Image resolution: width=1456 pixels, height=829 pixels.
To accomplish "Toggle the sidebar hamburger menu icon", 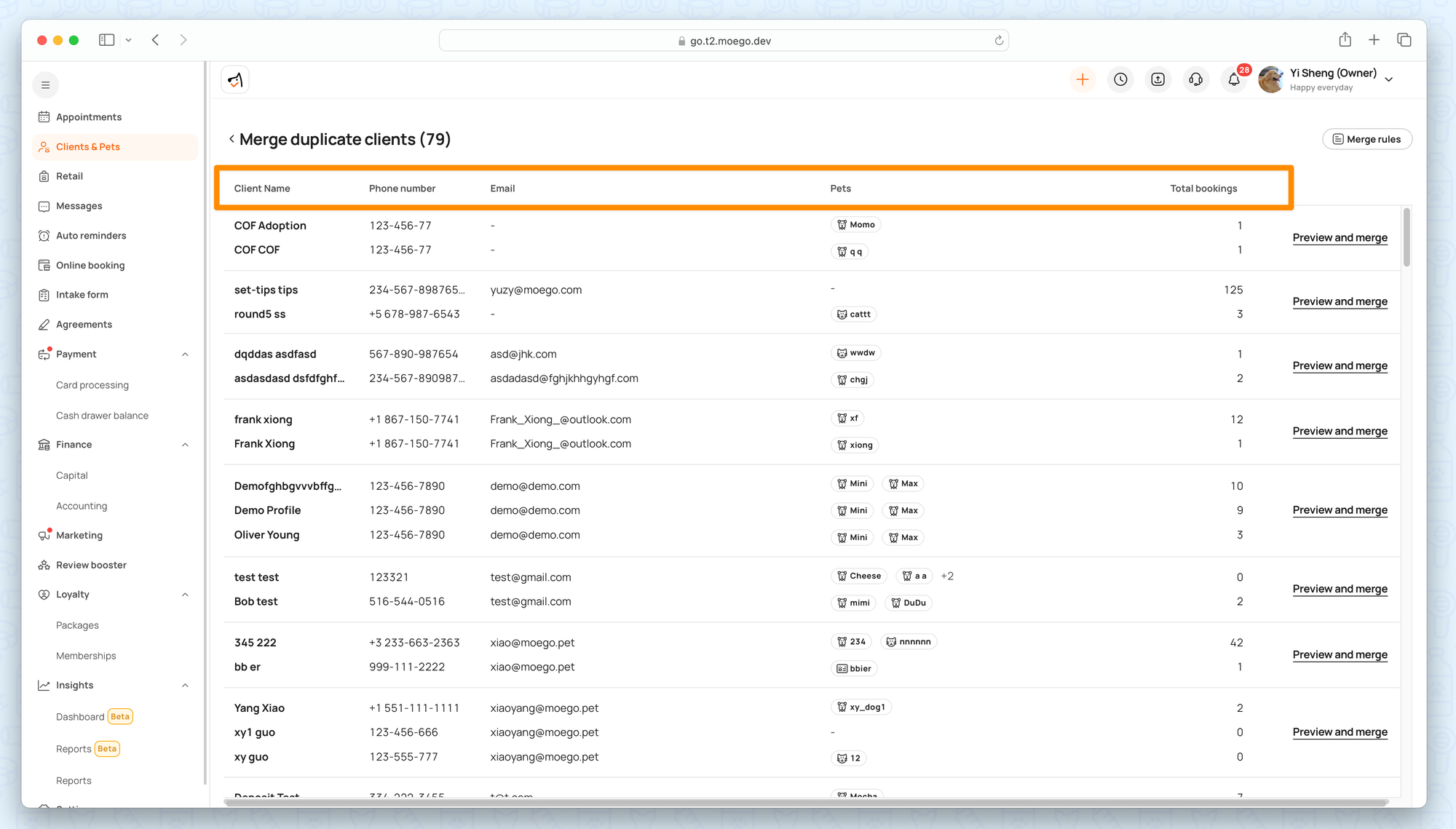I will (45, 85).
